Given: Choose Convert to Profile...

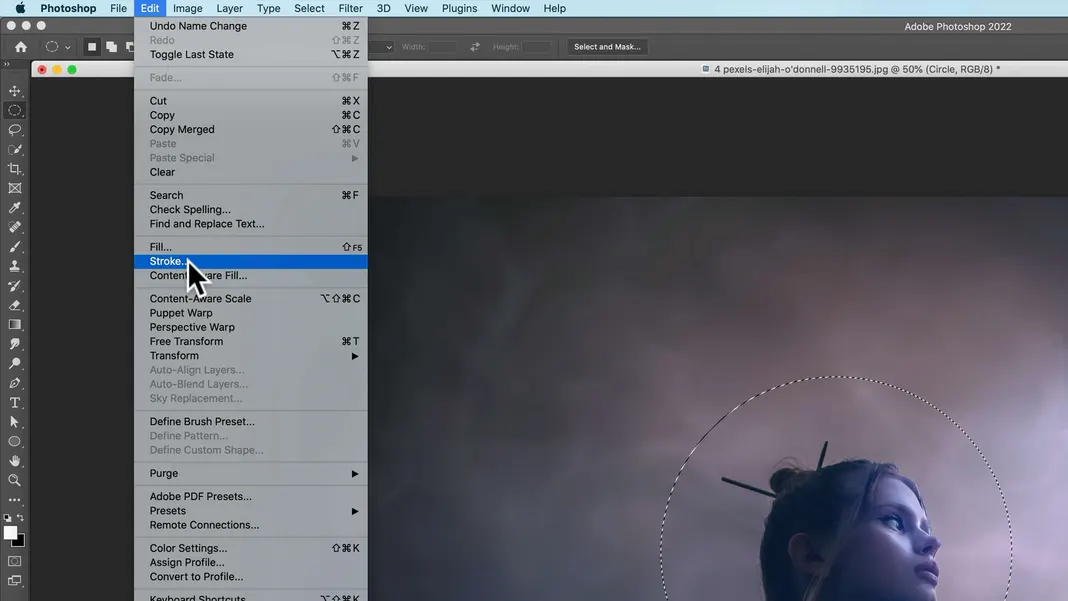Looking at the screenshot, I should coord(252,577).
